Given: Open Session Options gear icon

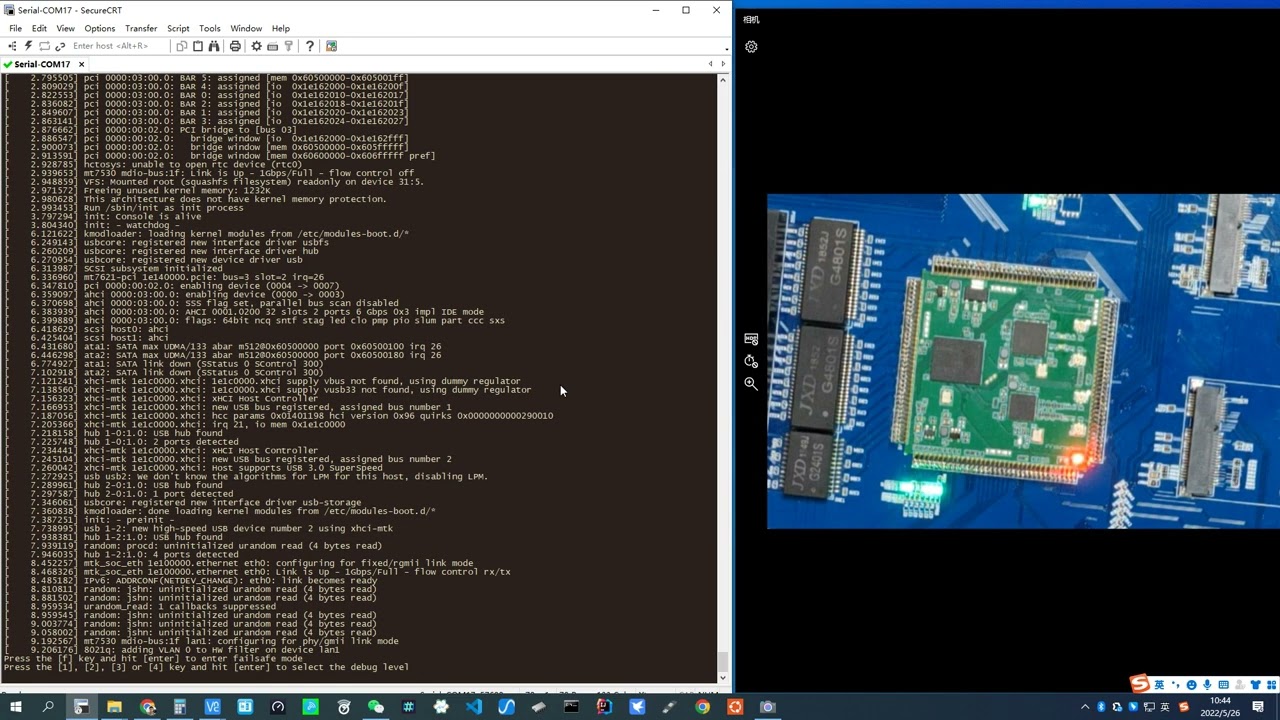Looking at the screenshot, I should coord(256,46).
